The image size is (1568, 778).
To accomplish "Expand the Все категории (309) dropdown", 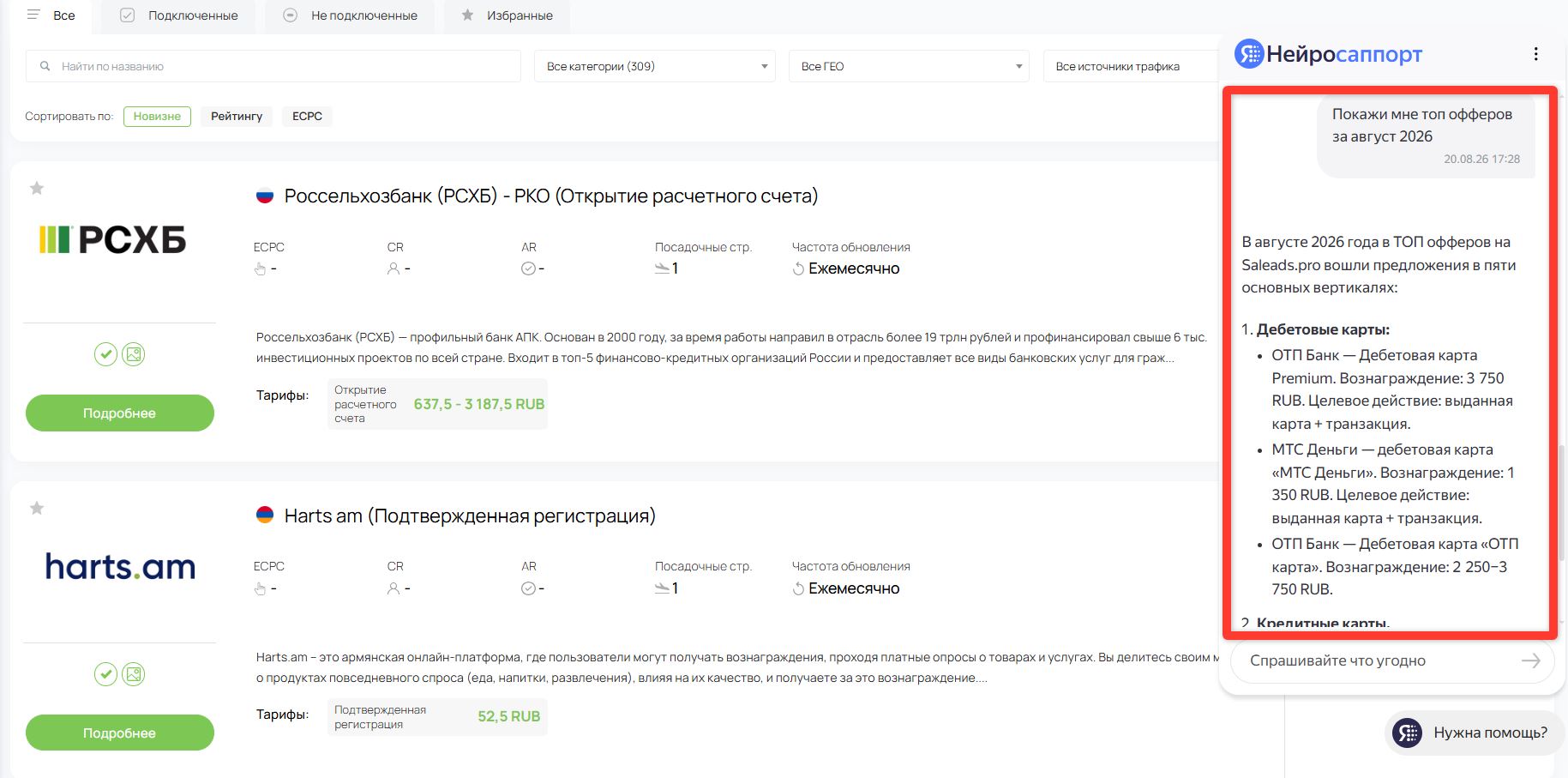I will pos(655,66).
